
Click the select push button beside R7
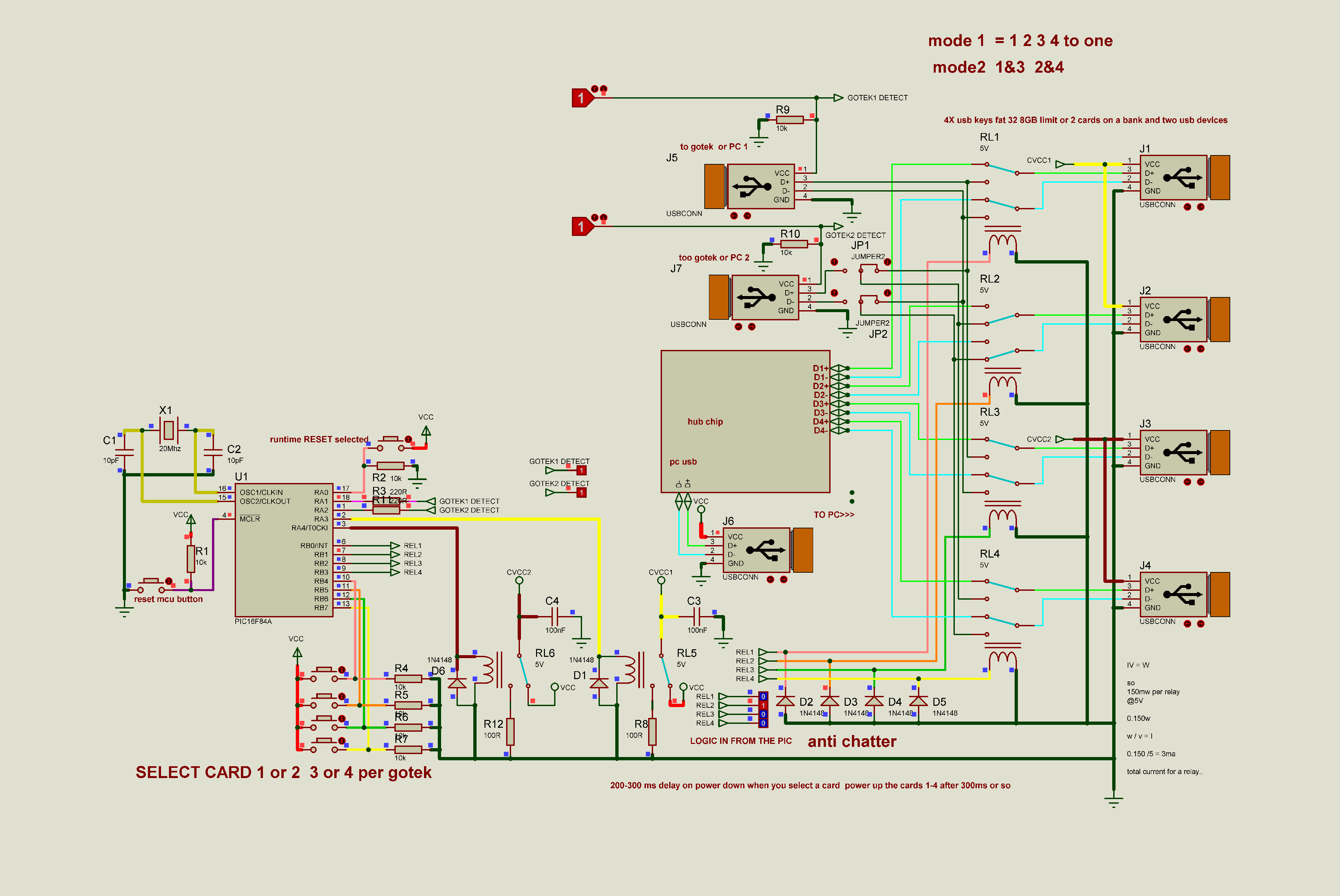(x=325, y=745)
